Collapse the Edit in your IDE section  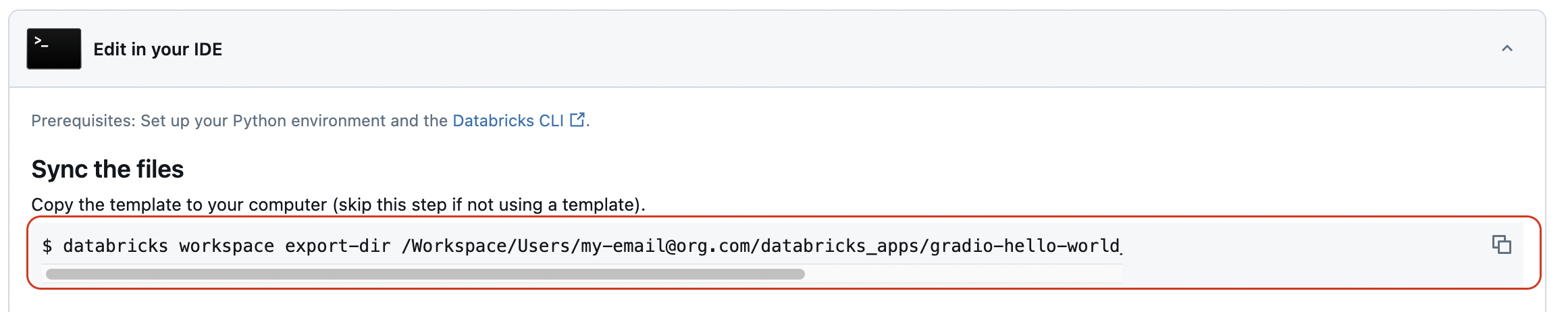1507,49
